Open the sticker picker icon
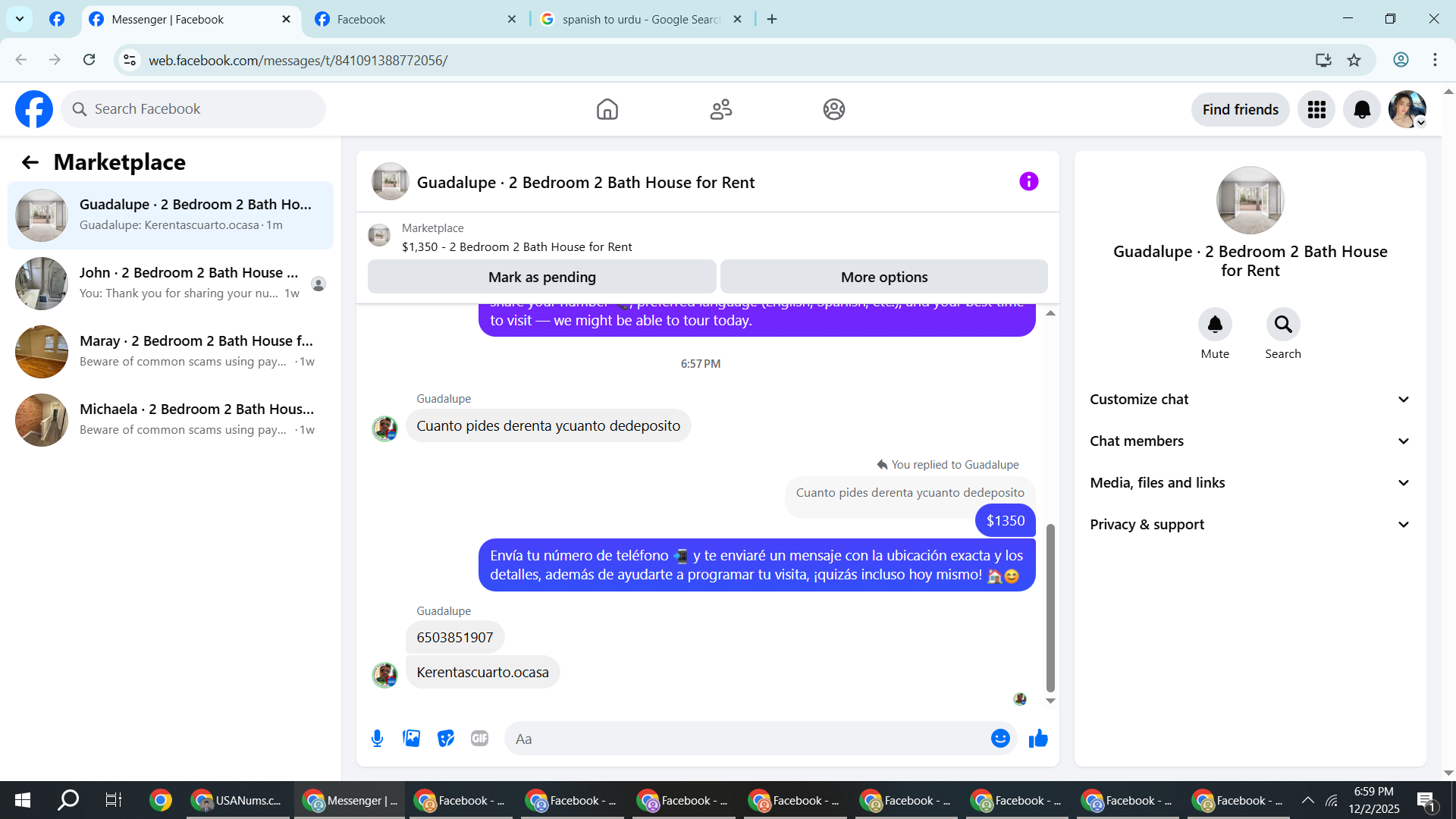Image resolution: width=1456 pixels, height=819 pixels. [x=446, y=739]
